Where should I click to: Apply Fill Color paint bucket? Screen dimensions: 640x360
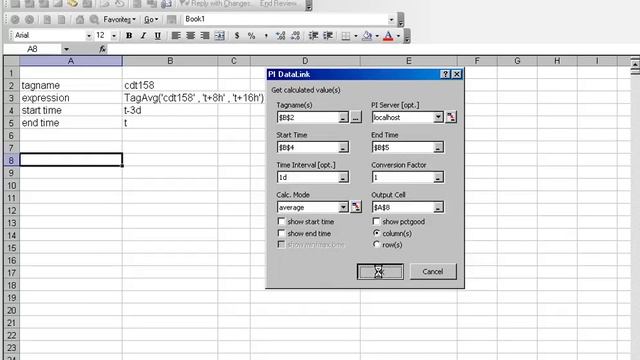[x=367, y=36]
